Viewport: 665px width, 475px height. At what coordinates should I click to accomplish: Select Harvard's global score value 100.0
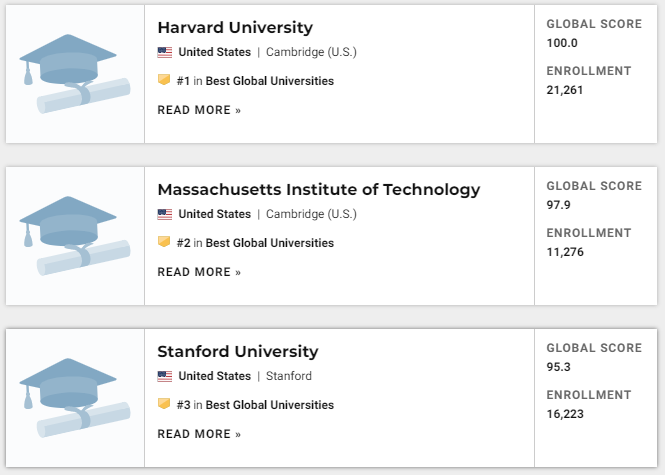[562, 43]
